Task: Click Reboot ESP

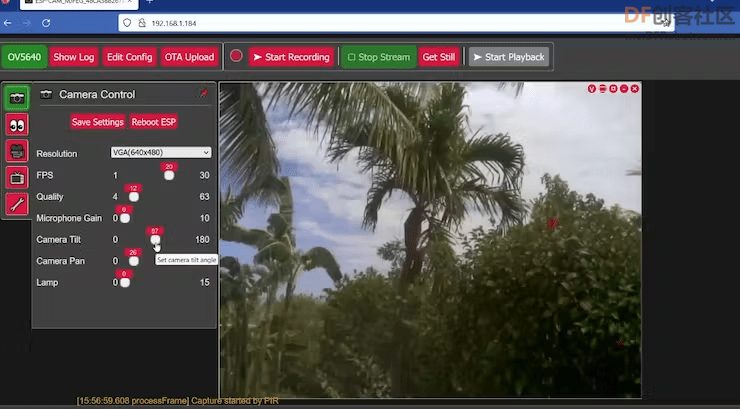Action: [153, 122]
